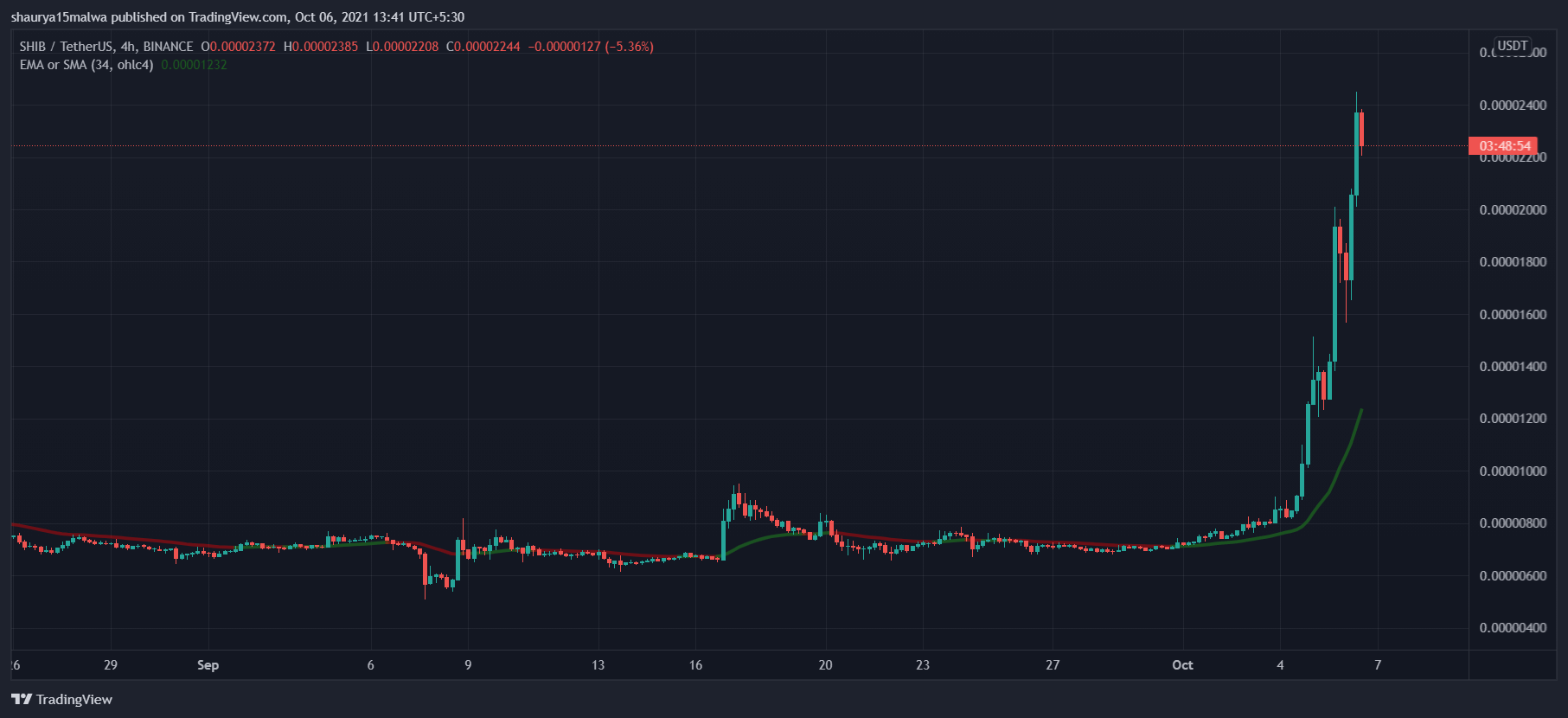This screenshot has height=718, width=1568.
Task: Click price axis label 0.00001200
Action: coord(1513,419)
